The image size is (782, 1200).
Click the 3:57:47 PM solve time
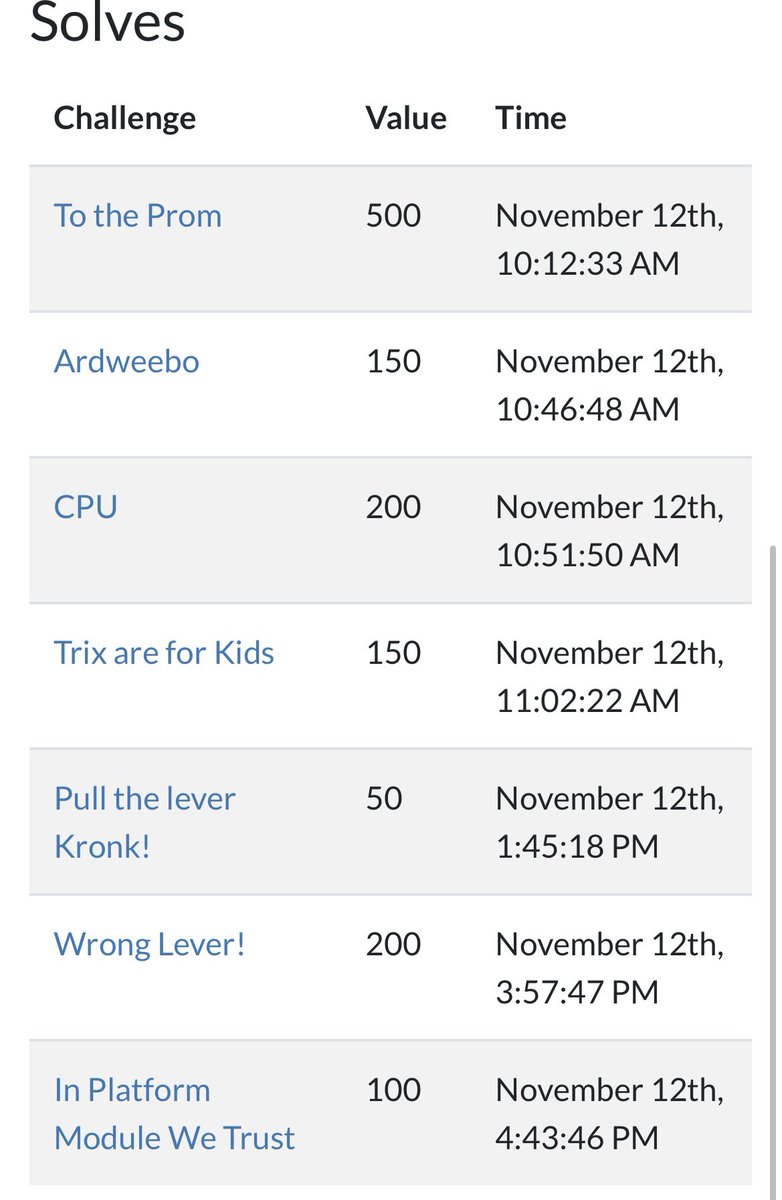[577, 992]
